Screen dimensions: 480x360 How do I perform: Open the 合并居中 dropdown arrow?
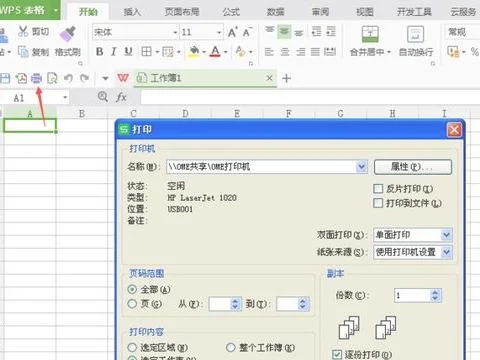[x=389, y=52]
